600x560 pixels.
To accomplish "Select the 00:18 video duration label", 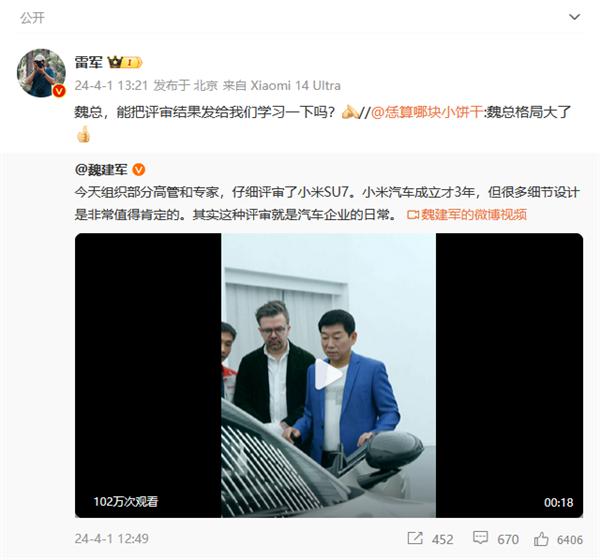I will tap(559, 502).
